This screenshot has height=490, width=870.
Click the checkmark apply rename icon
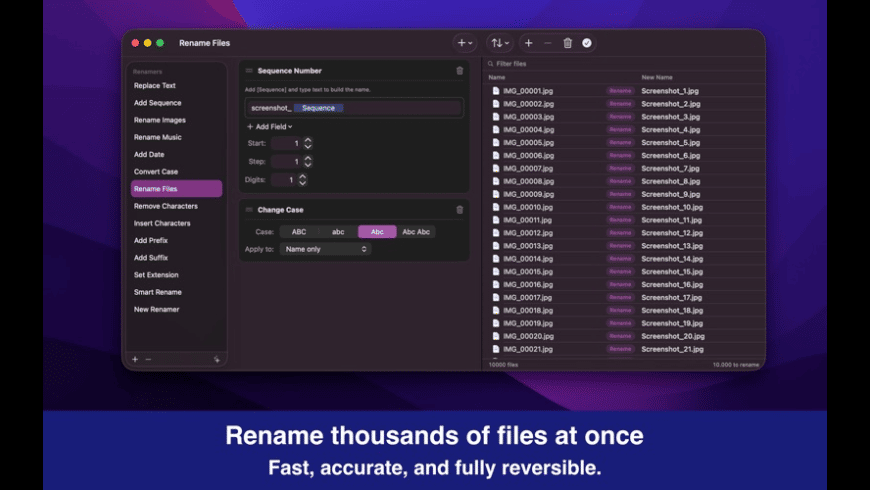pyautogui.click(x=586, y=43)
